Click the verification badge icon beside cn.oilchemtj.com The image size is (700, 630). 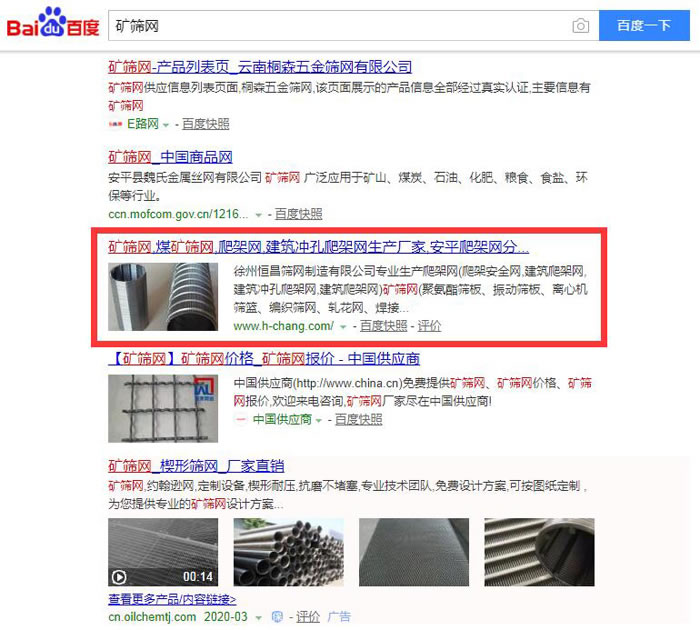click(x=277, y=617)
